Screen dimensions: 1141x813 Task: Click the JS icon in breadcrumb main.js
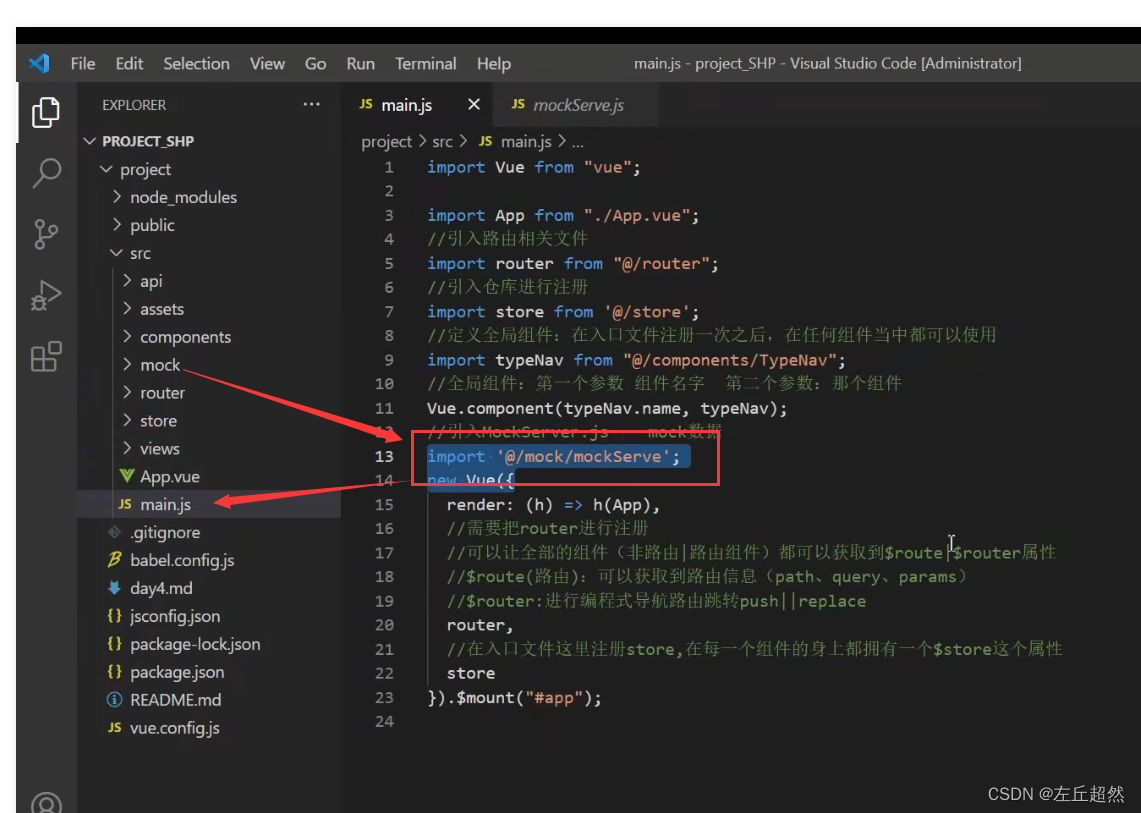coord(485,141)
